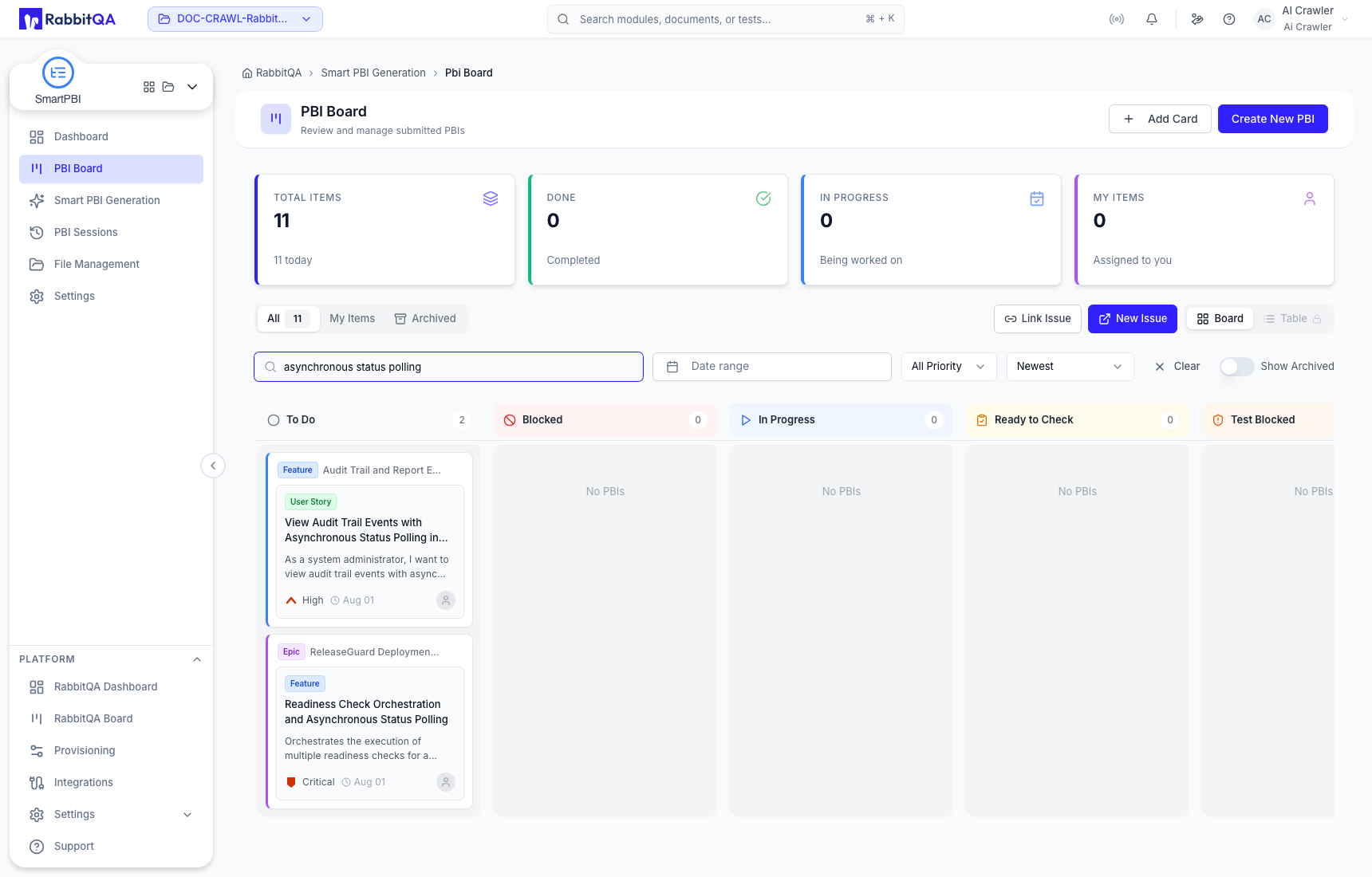Click the In Progress calendar icon

(1037, 199)
